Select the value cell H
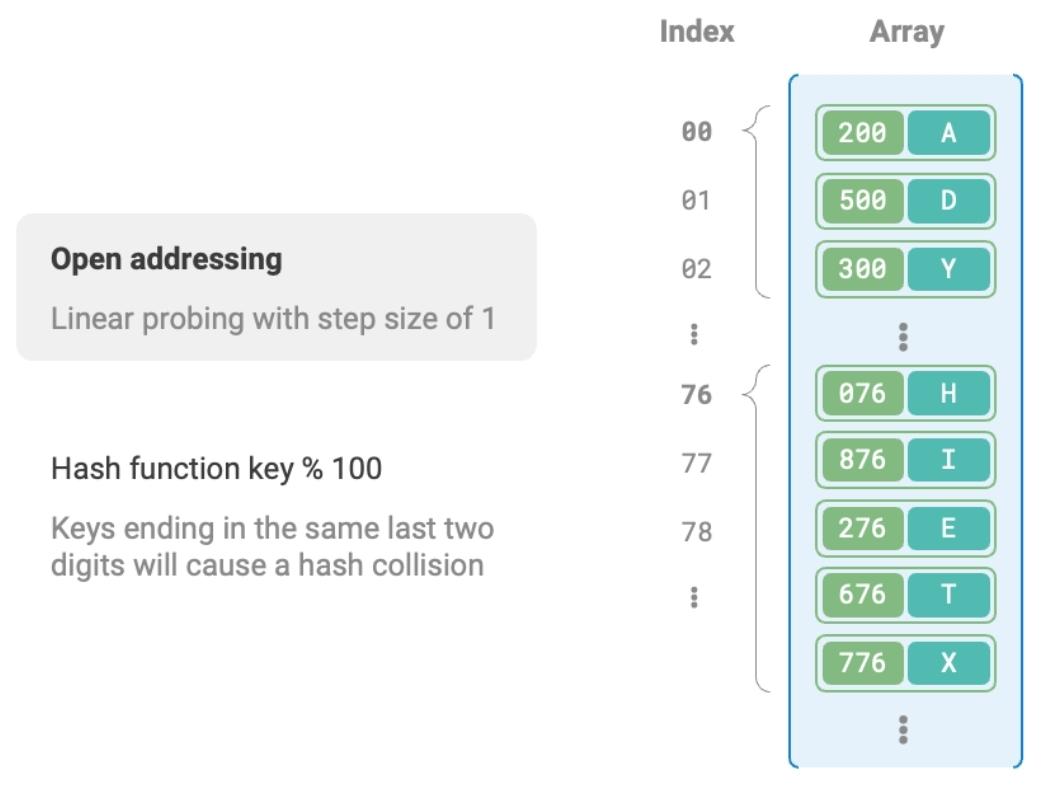1043x786 pixels. [x=948, y=393]
